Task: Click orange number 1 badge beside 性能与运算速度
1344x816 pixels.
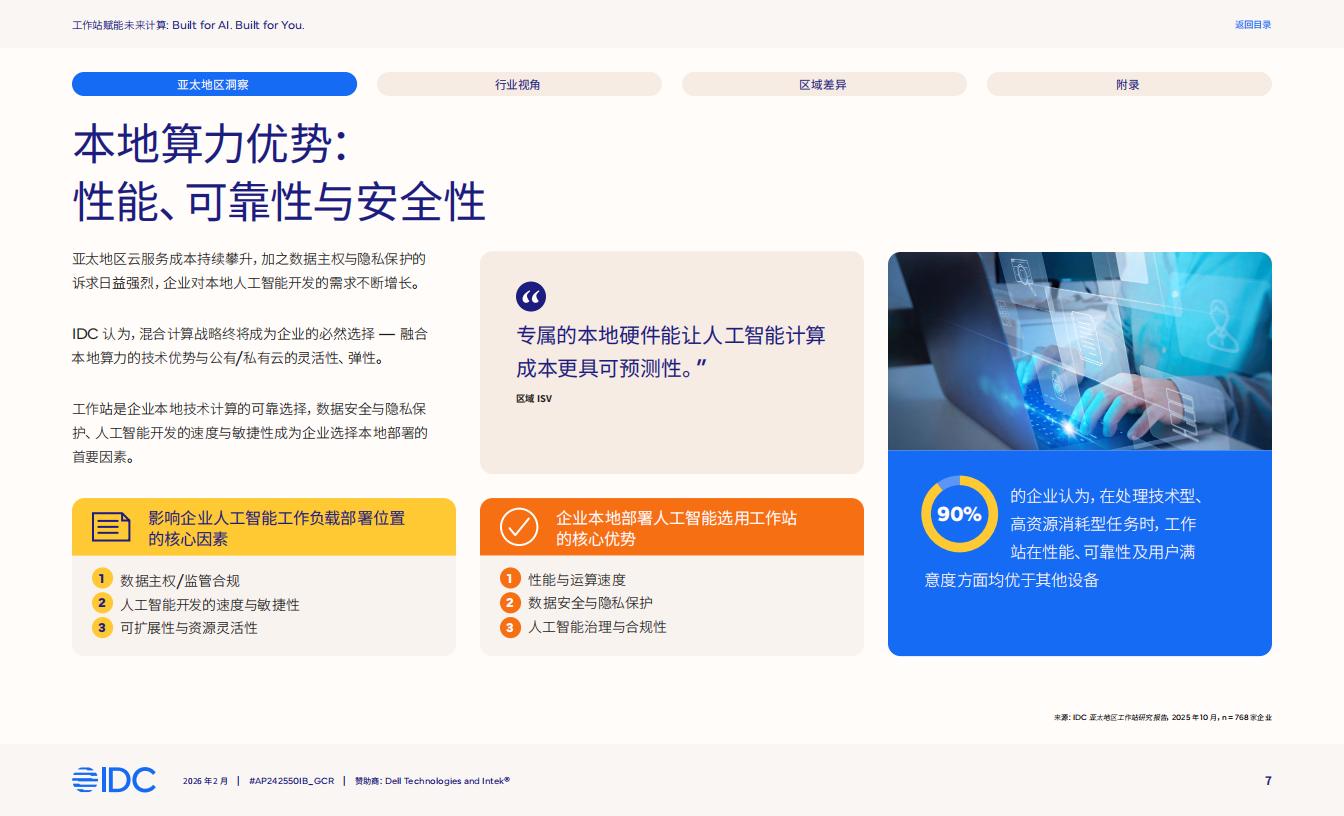Action: (x=510, y=579)
